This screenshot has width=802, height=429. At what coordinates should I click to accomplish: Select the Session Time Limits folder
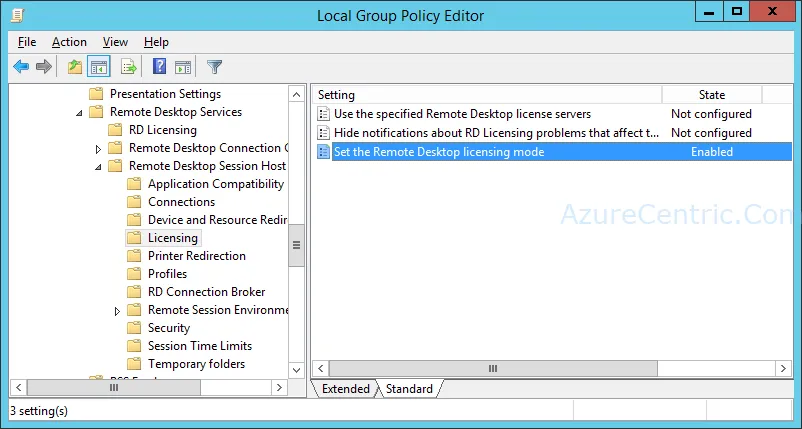200,346
